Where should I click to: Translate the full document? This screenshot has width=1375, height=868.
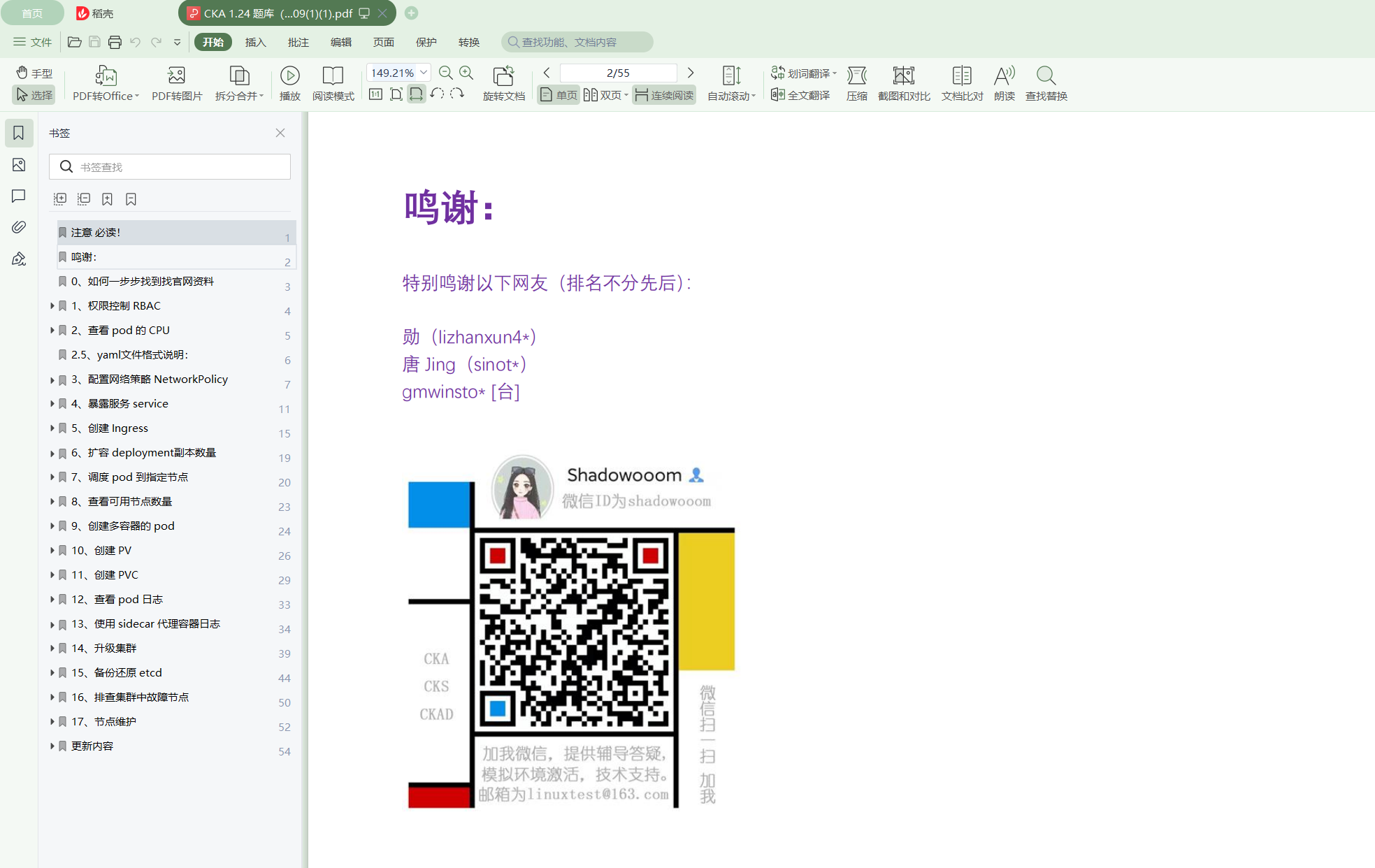coord(800,95)
